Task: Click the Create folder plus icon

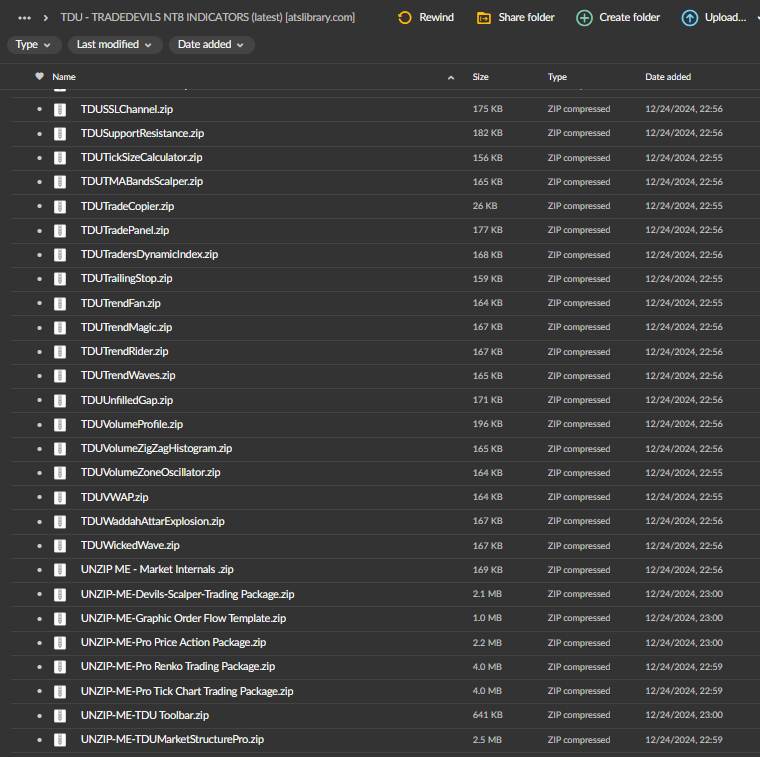Action: [x=584, y=17]
